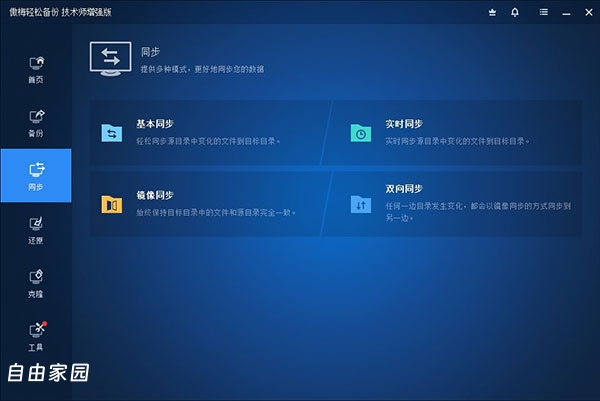The image size is (600, 401).
Task: Minimize the application window
Action: click(566, 13)
